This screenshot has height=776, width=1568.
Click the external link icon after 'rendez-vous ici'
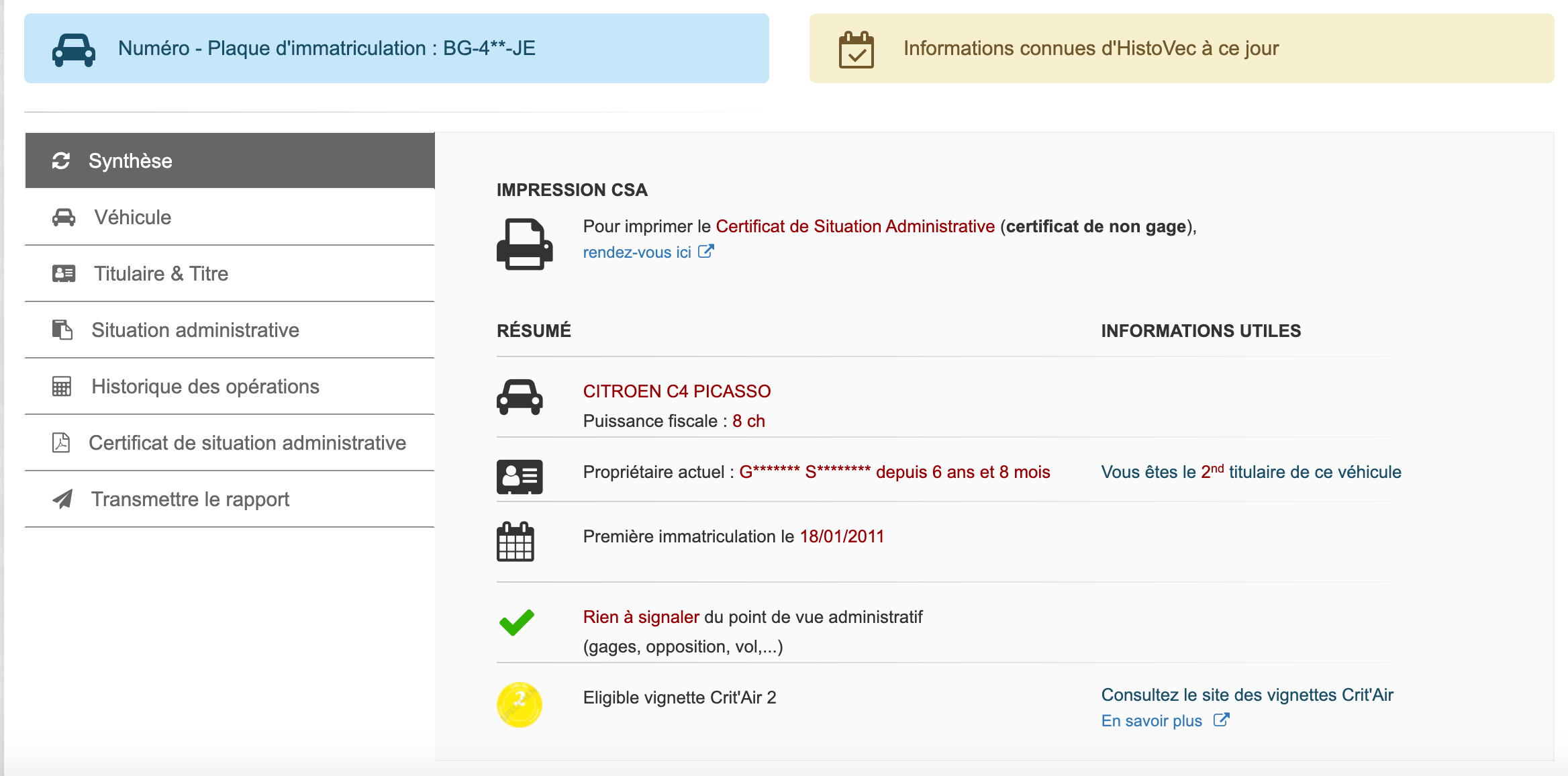coord(706,251)
